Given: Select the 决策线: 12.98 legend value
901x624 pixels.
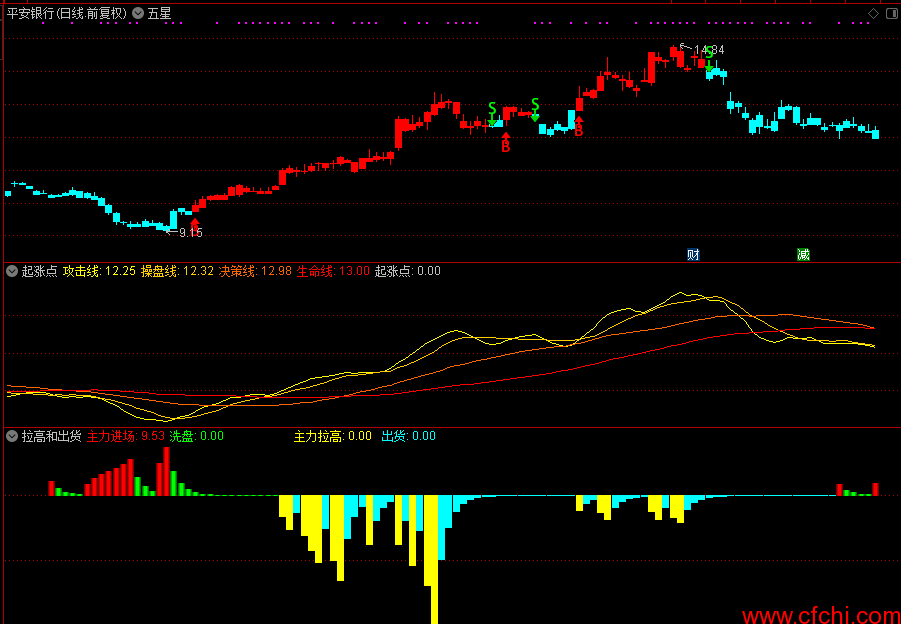Looking at the screenshot, I should point(255,272).
